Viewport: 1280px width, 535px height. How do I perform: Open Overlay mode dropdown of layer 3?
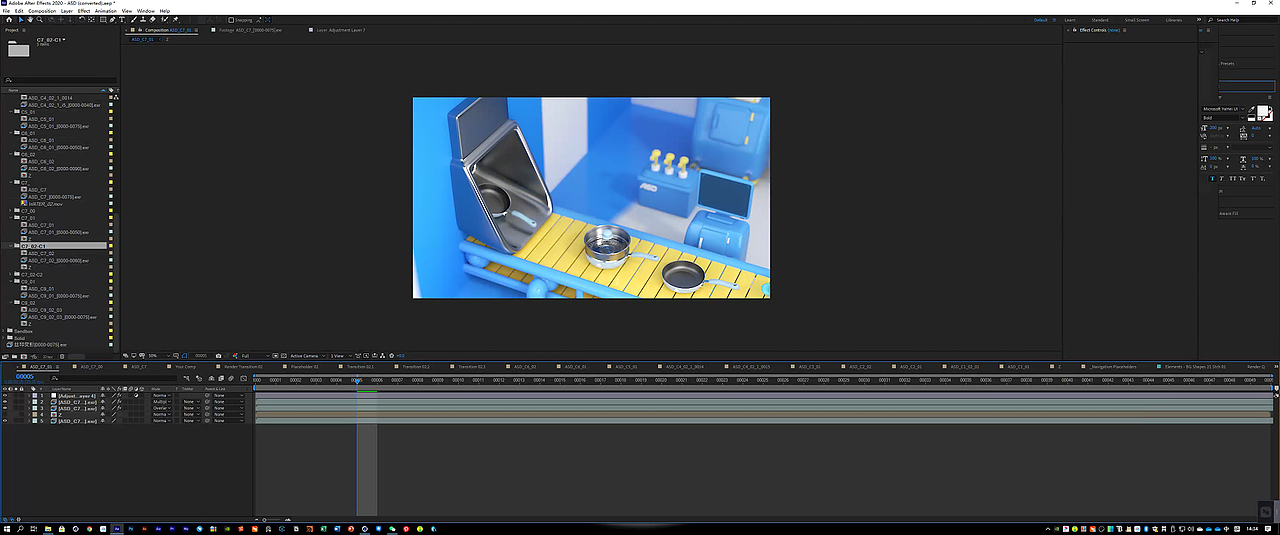coord(162,408)
